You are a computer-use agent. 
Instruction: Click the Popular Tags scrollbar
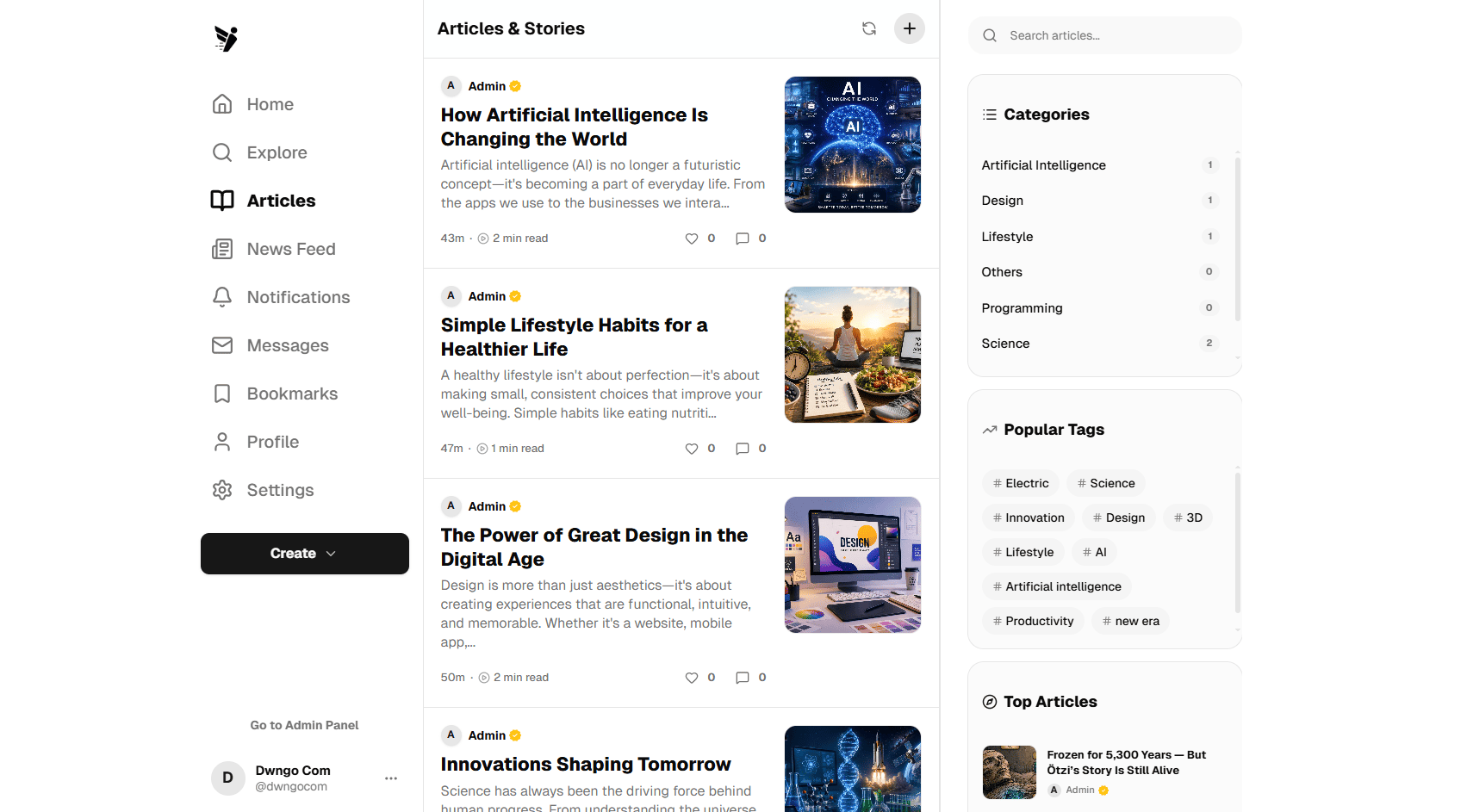click(1238, 542)
